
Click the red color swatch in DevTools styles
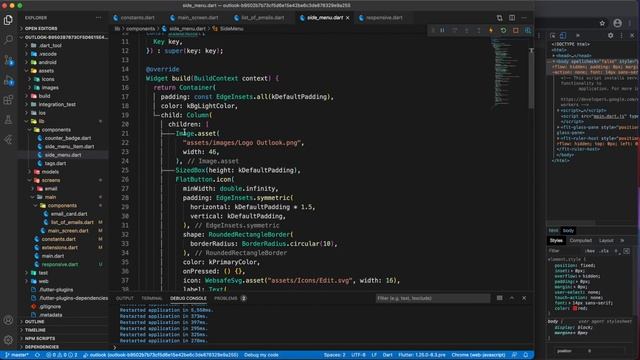point(574,308)
